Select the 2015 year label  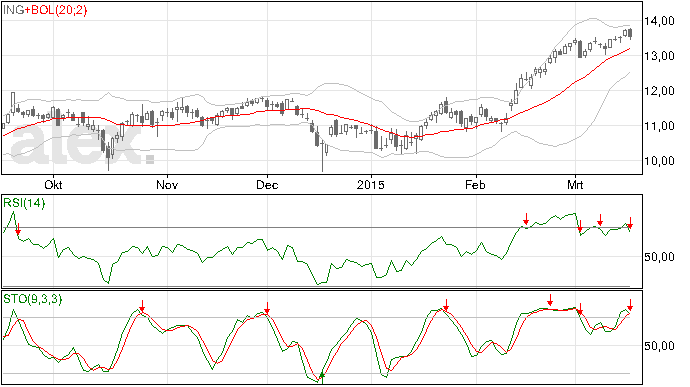[x=371, y=184]
